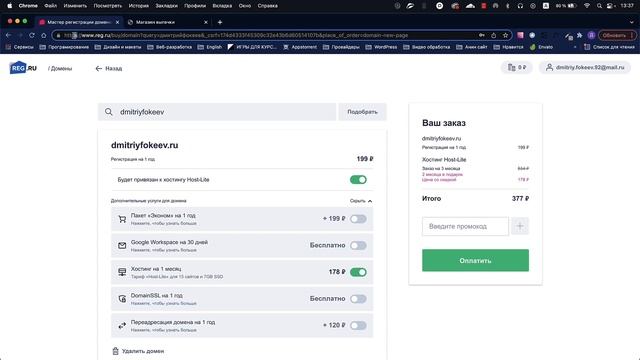
Task: Open the Envato bookmark
Action: click(x=541, y=47)
